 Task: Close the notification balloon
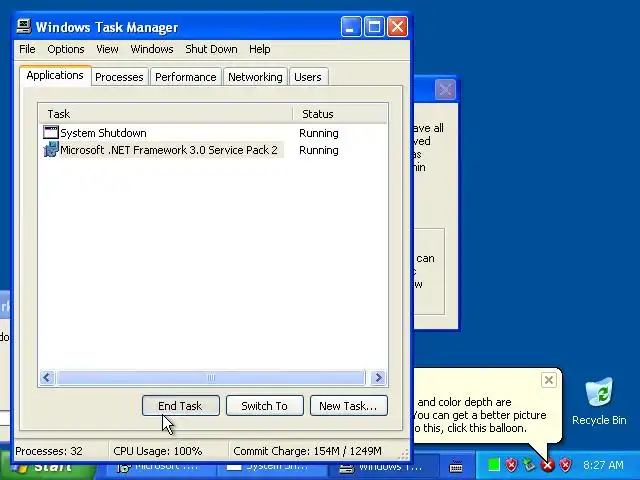tap(549, 380)
